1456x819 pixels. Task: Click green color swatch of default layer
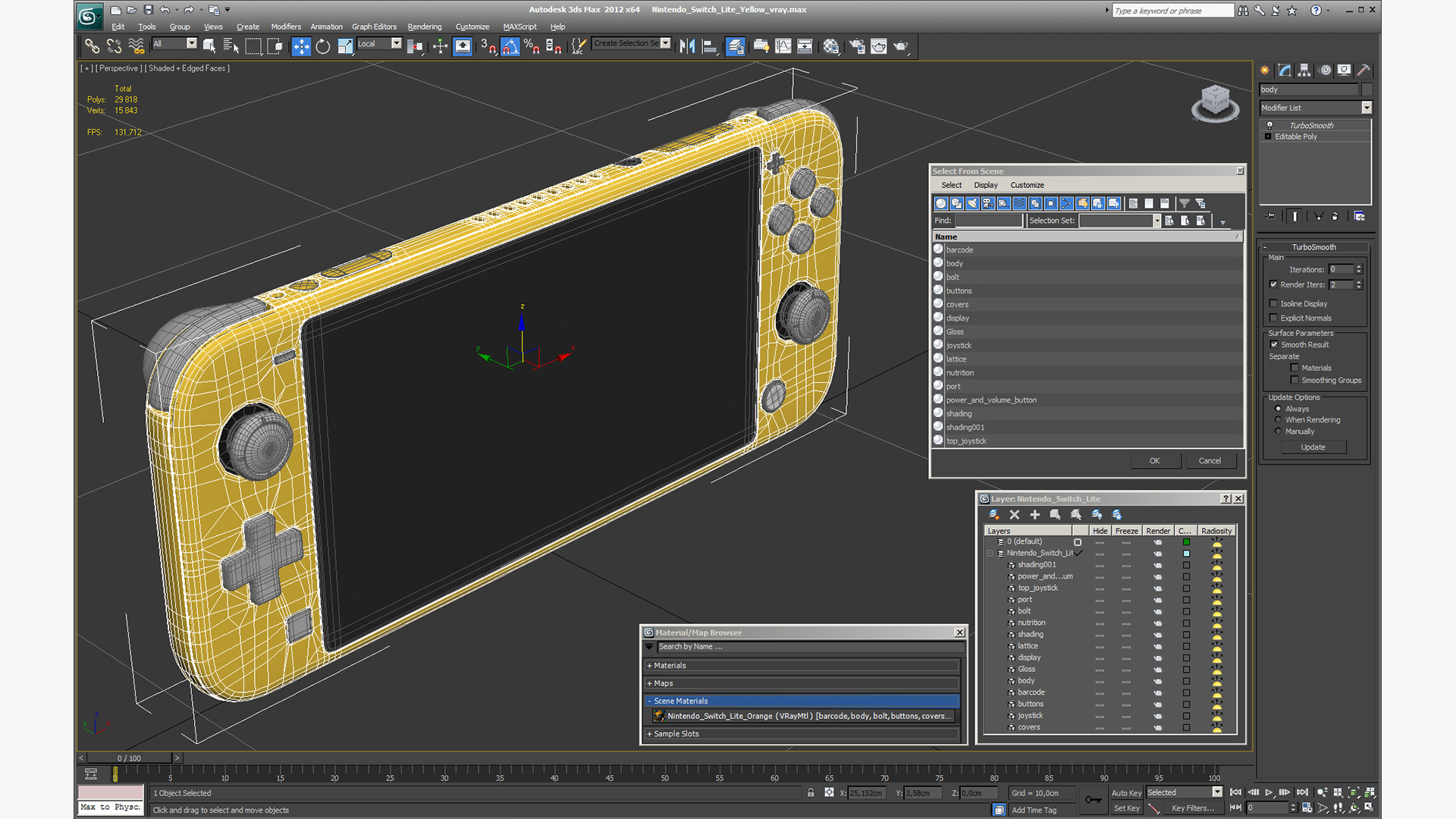[1186, 542]
